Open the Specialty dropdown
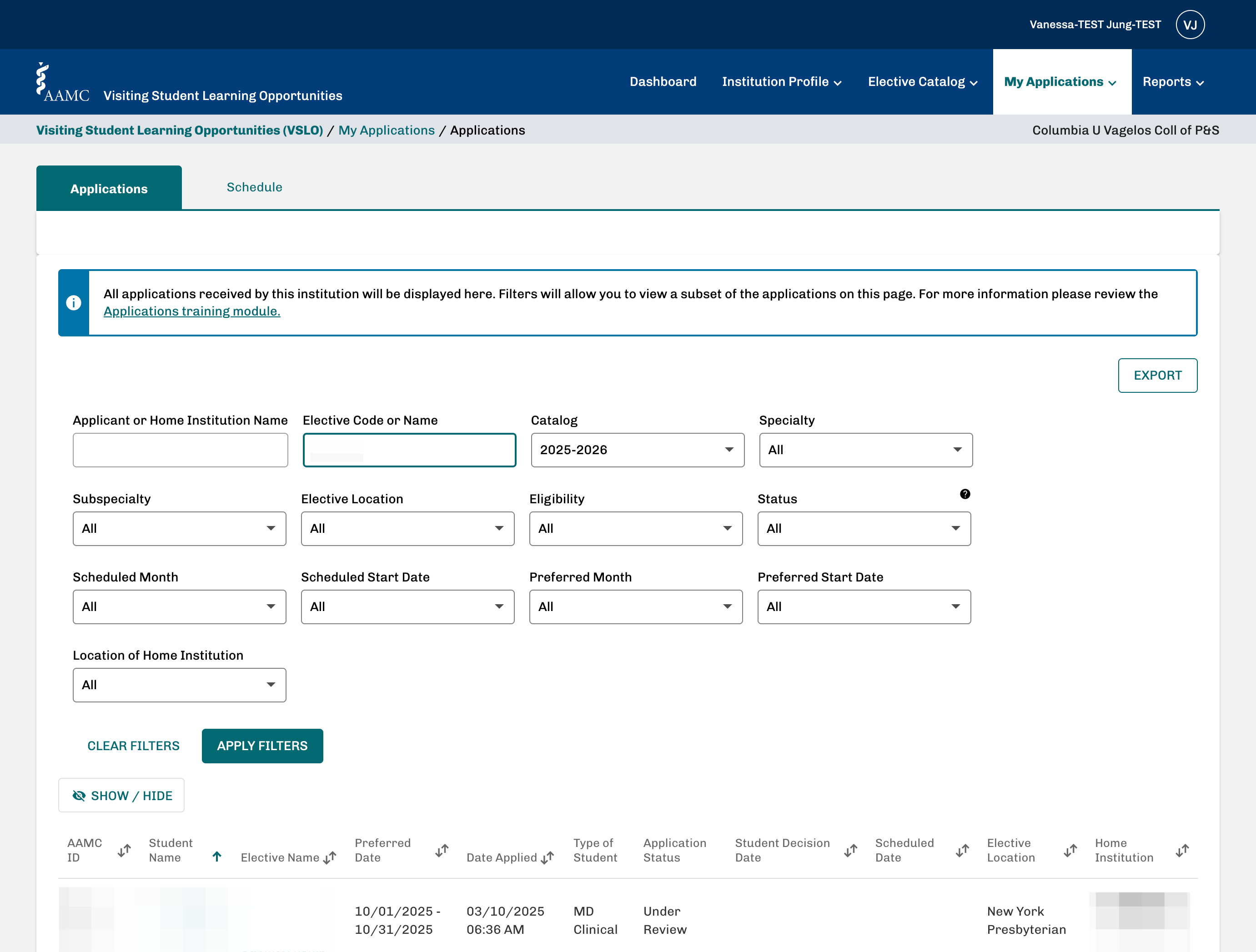The height and width of the screenshot is (952, 1256). (x=866, y=450)
